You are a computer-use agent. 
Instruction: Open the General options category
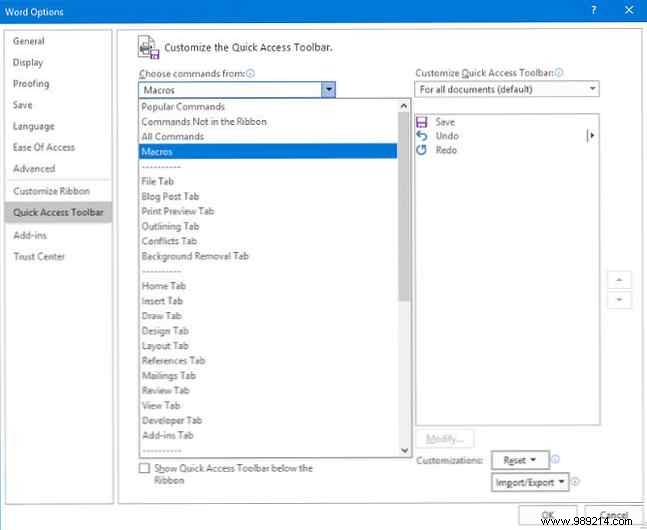(x=59, y=41)
